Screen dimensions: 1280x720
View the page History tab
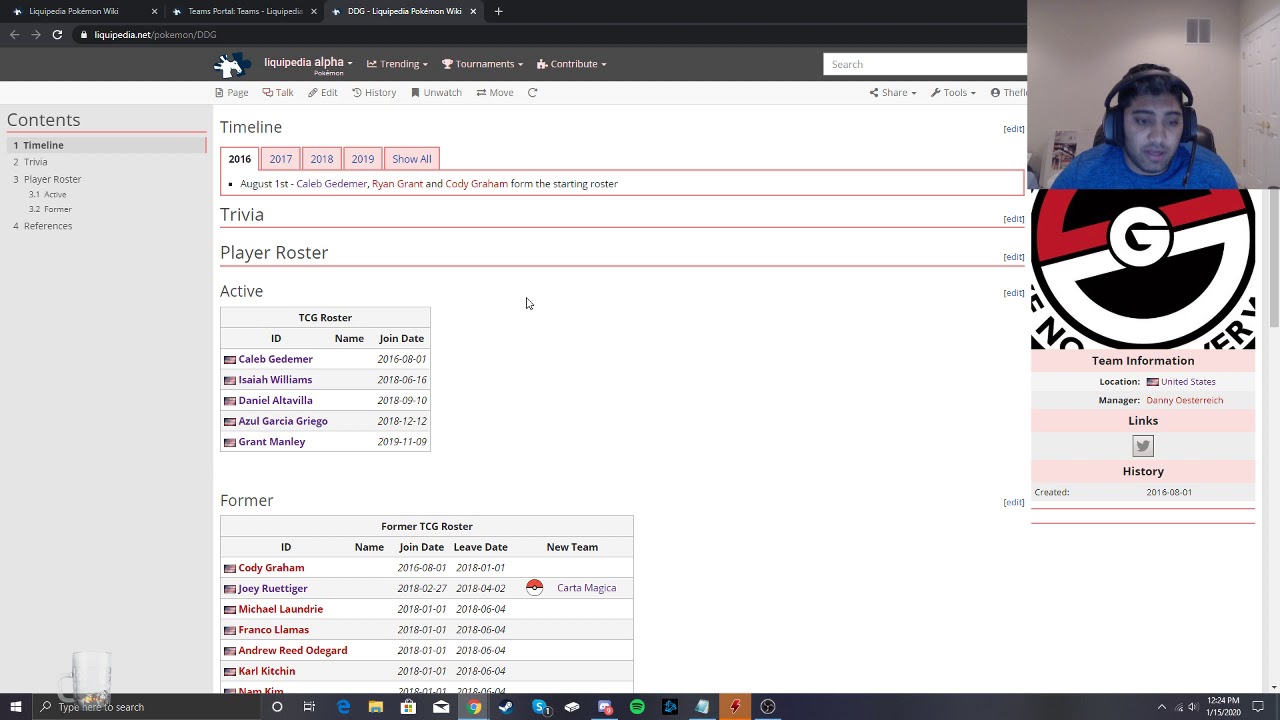(374, 93)
